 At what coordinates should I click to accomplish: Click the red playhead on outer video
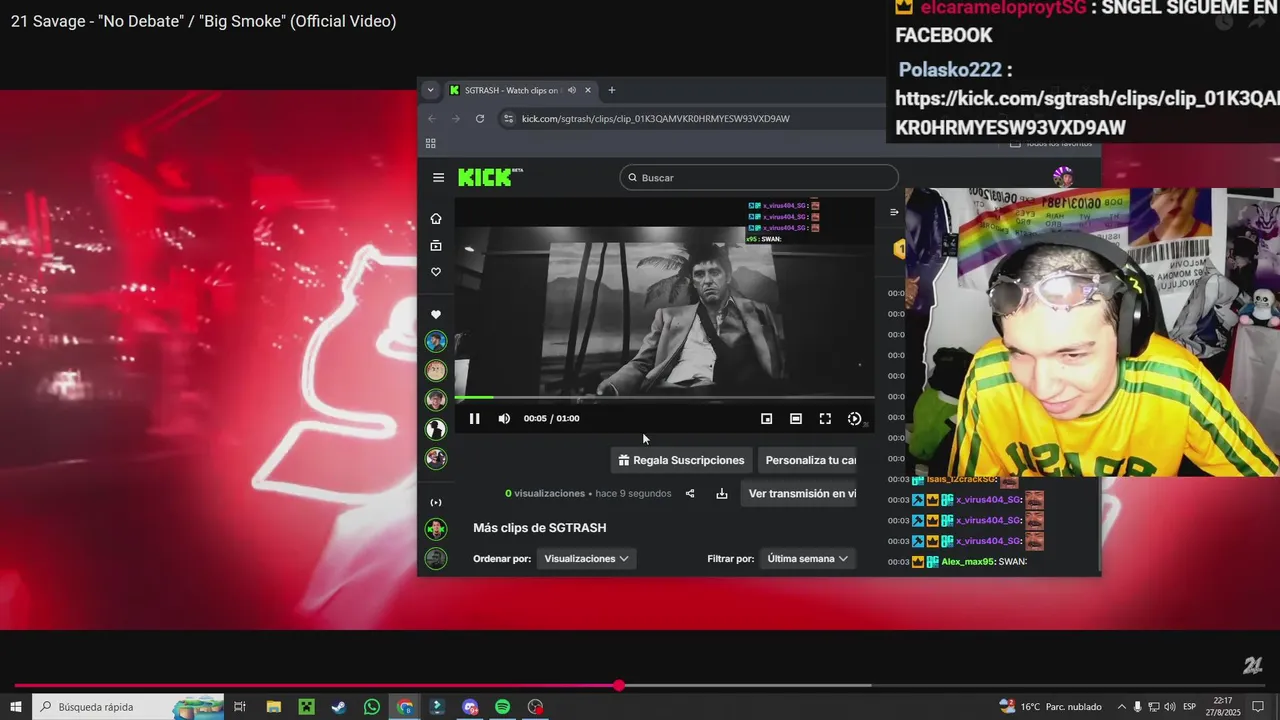point(619,686)
